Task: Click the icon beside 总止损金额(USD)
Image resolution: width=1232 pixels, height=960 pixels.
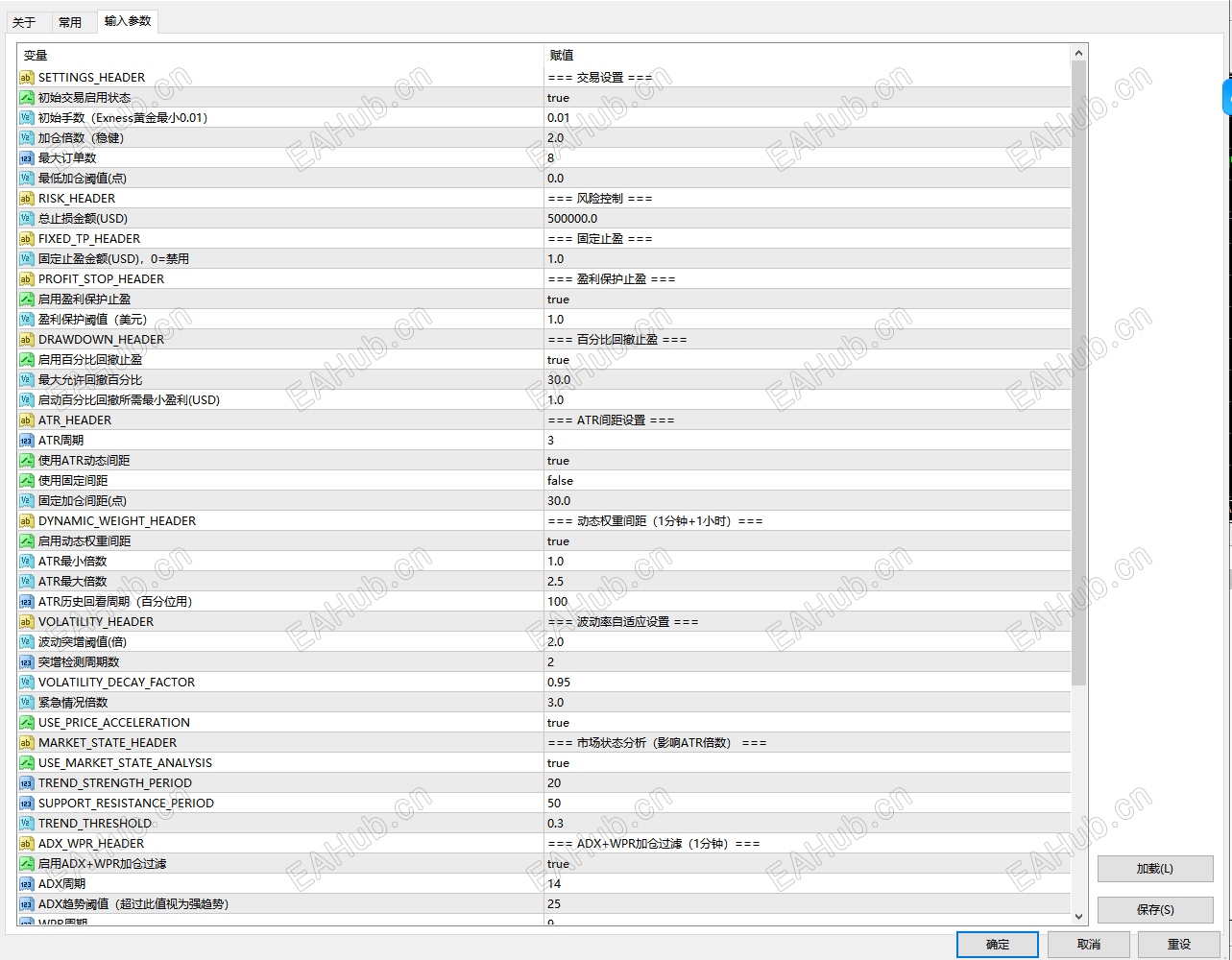Action: 27,219
